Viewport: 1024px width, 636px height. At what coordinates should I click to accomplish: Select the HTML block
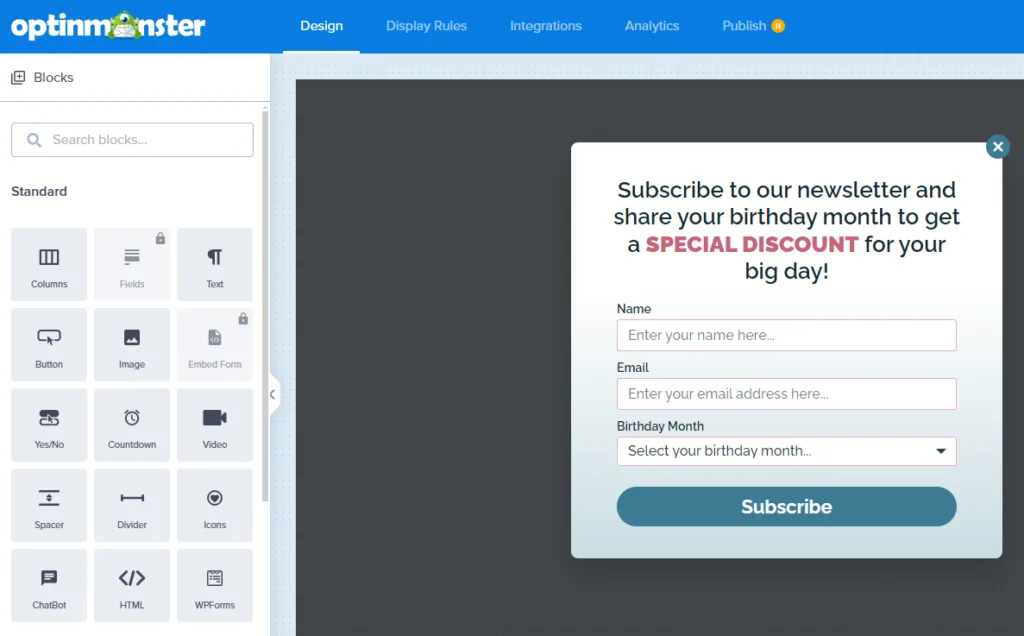click(x=132, y=586)
